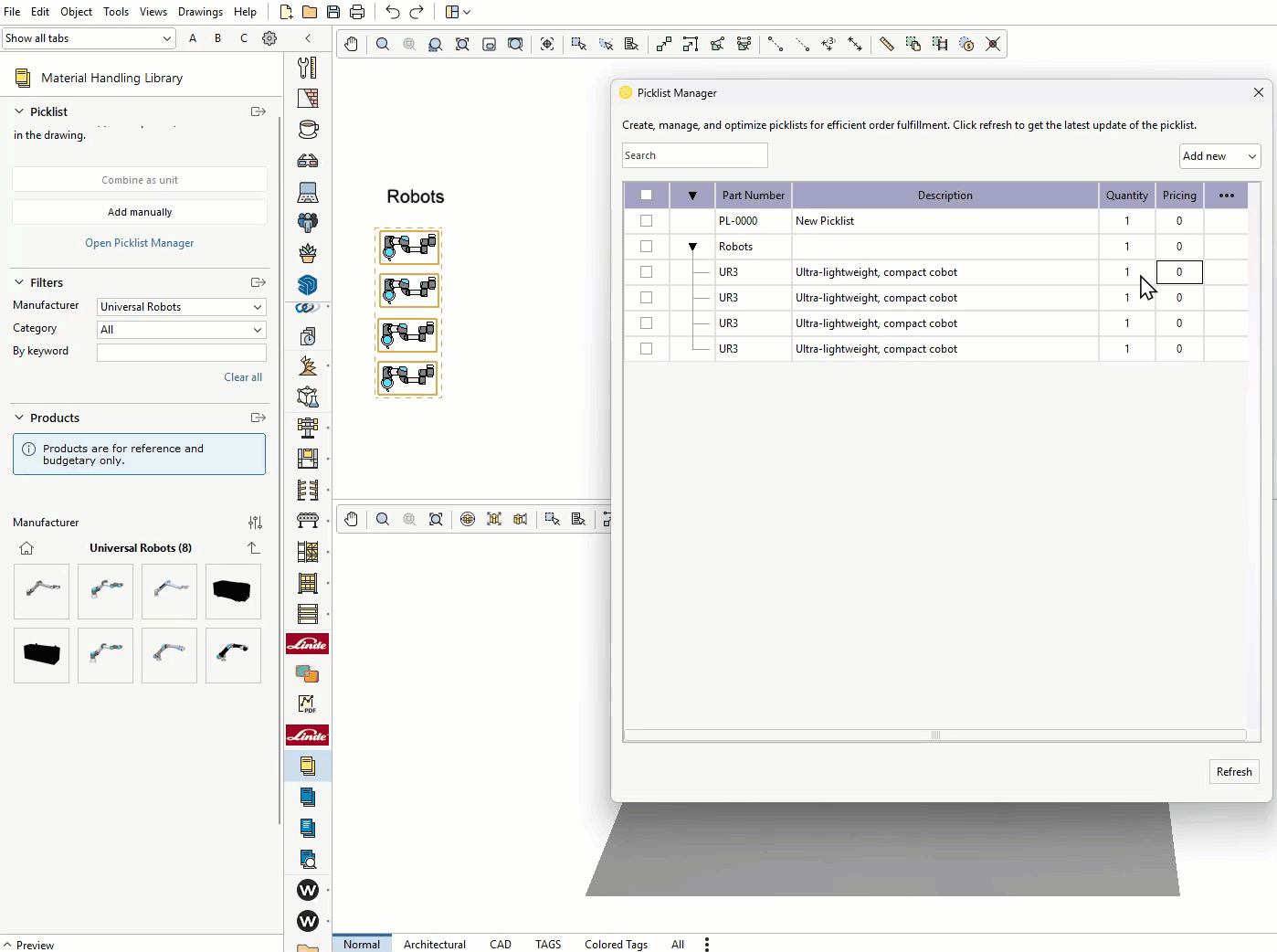The height and width of the screenshot is (952, 1277).
Task: Open the layout view dropdown in top toolbar
Action: 458,12
